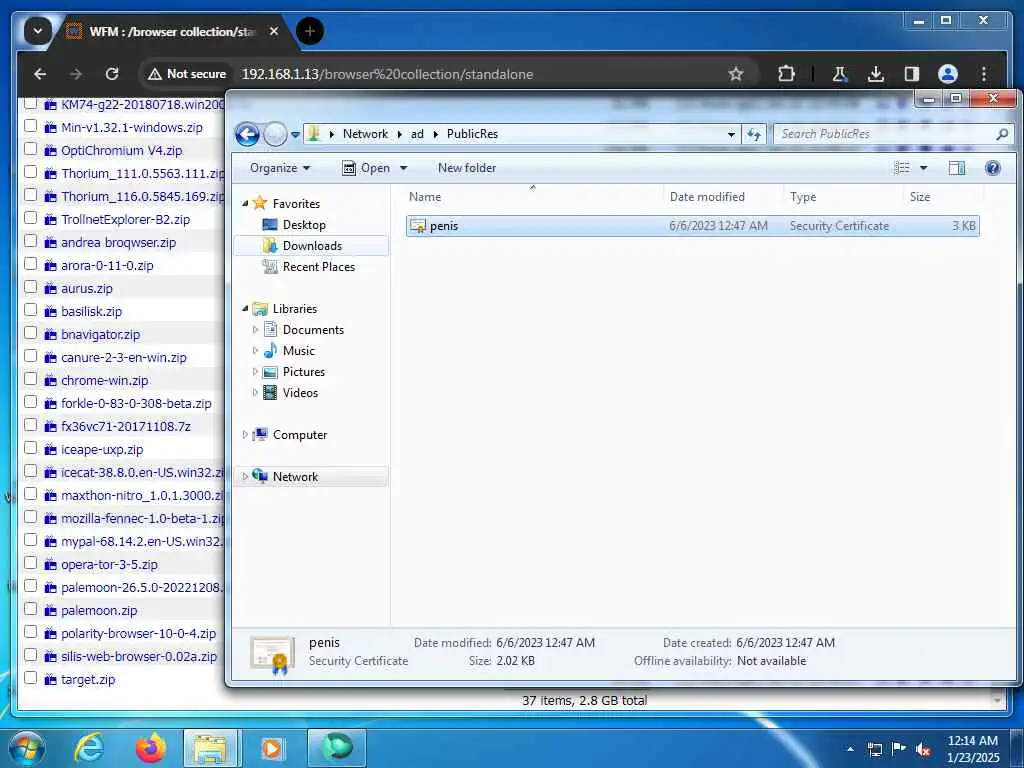Change the Explorer view icon
This screenshot has width=1024, height=768.
[x=901, y=168]
